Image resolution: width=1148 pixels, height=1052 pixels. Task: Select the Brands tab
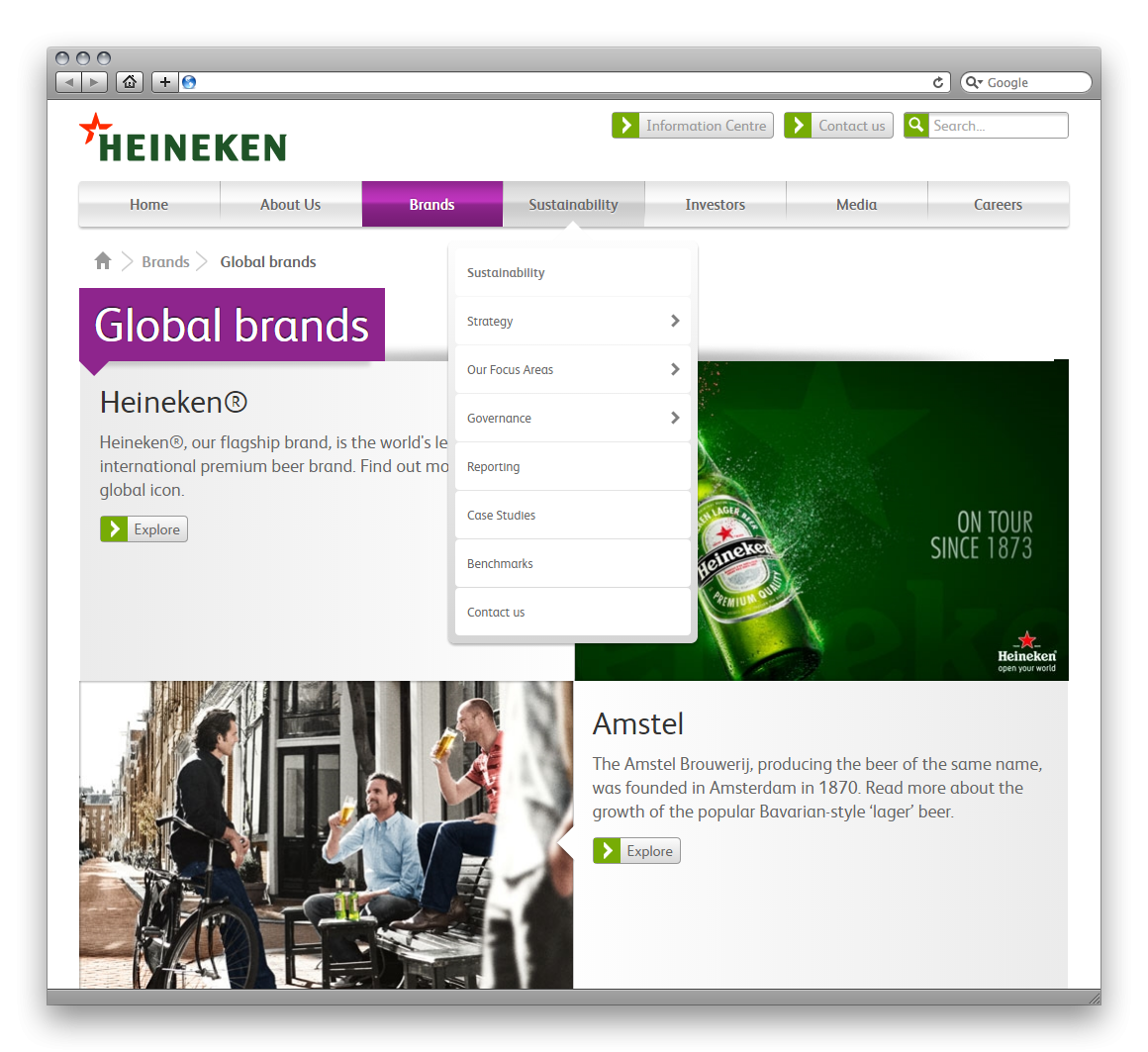431,204
